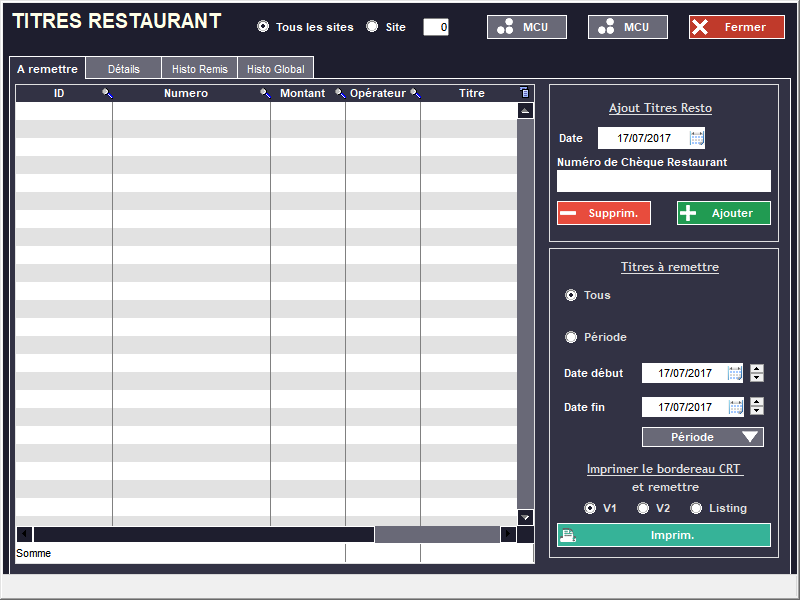The width and height of the screenshot is (800, 600).
Task: Switch to the Détails tab
Action: (x=123, y=69)
